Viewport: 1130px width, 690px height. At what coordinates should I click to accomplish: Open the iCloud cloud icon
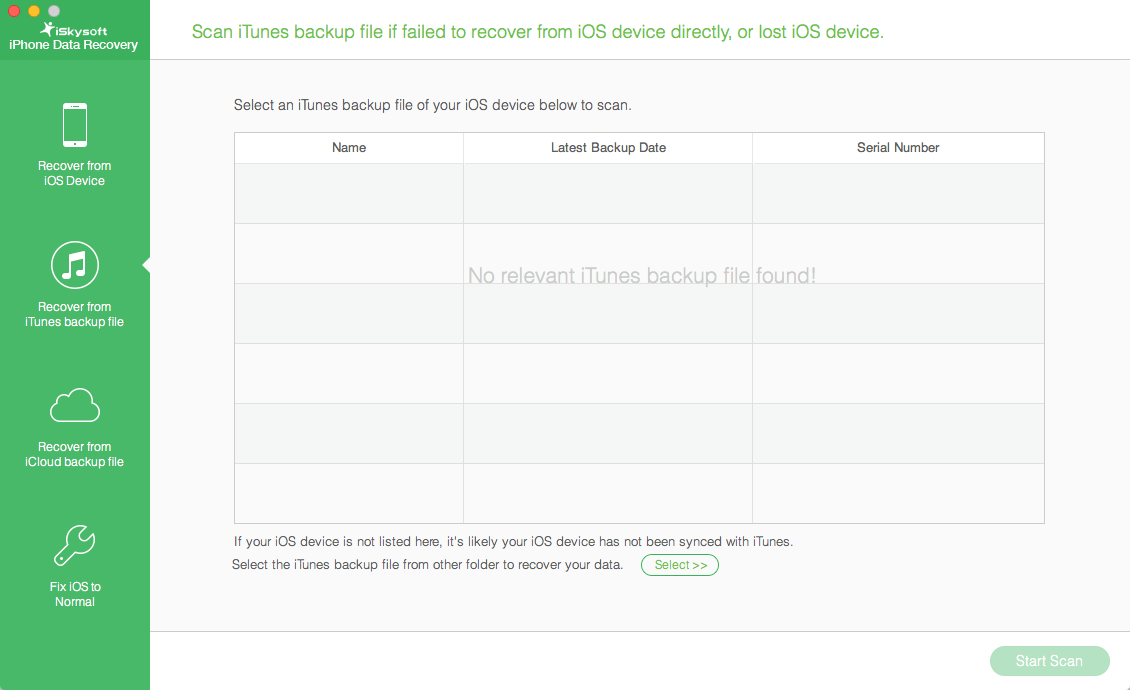[75, 405]
